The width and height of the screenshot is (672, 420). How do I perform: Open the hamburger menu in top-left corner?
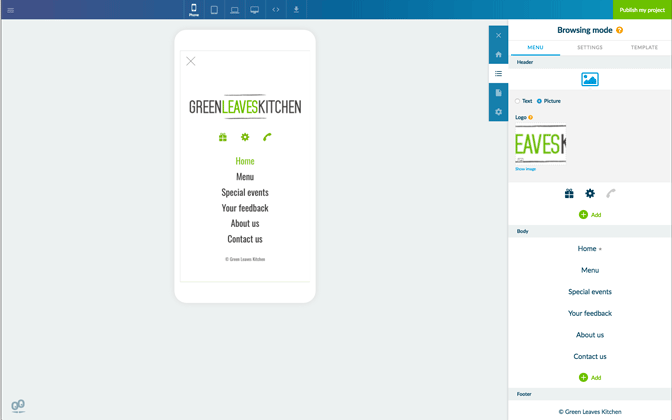[11, 10]
